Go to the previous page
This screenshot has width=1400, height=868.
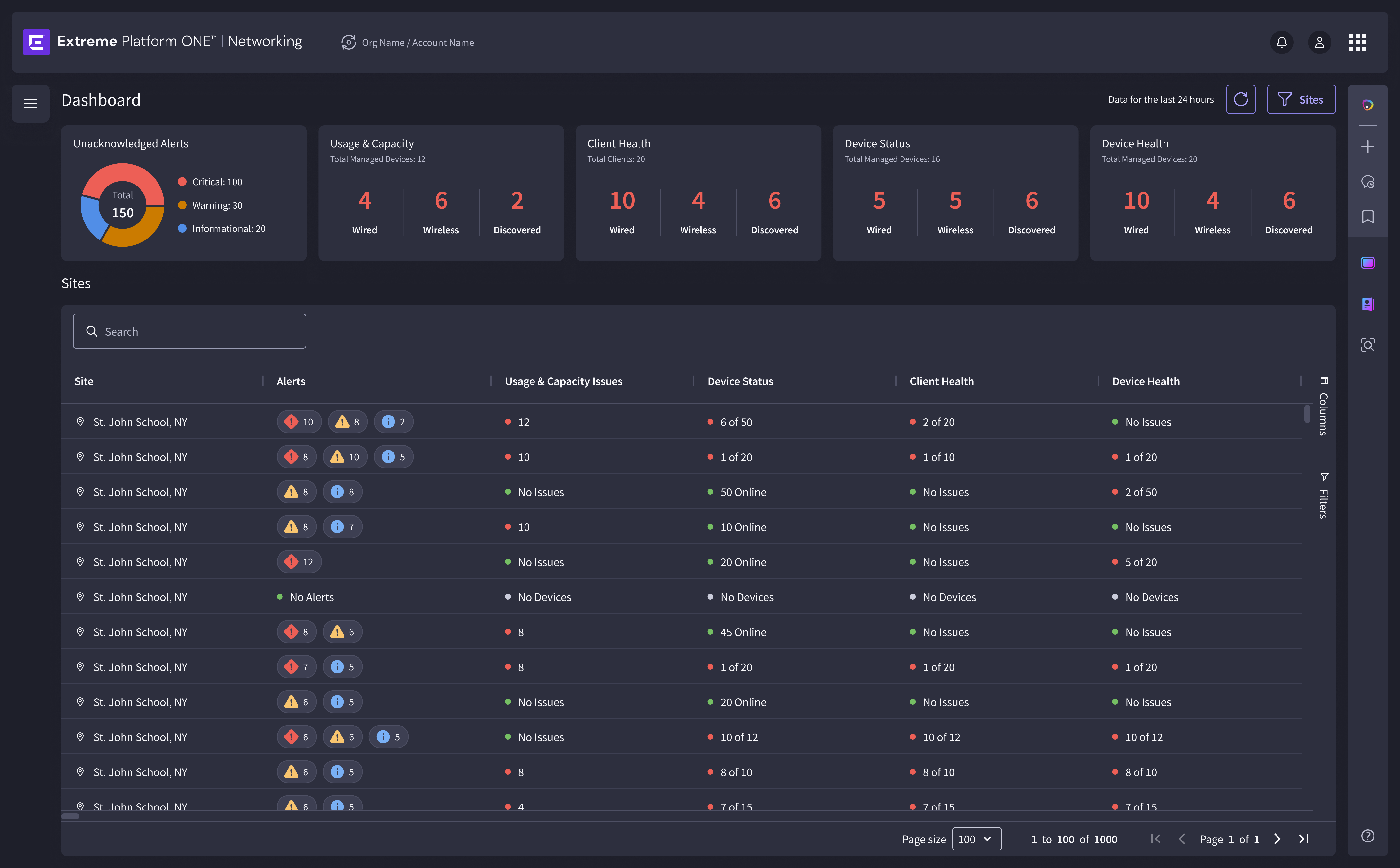click(1181, 839)
